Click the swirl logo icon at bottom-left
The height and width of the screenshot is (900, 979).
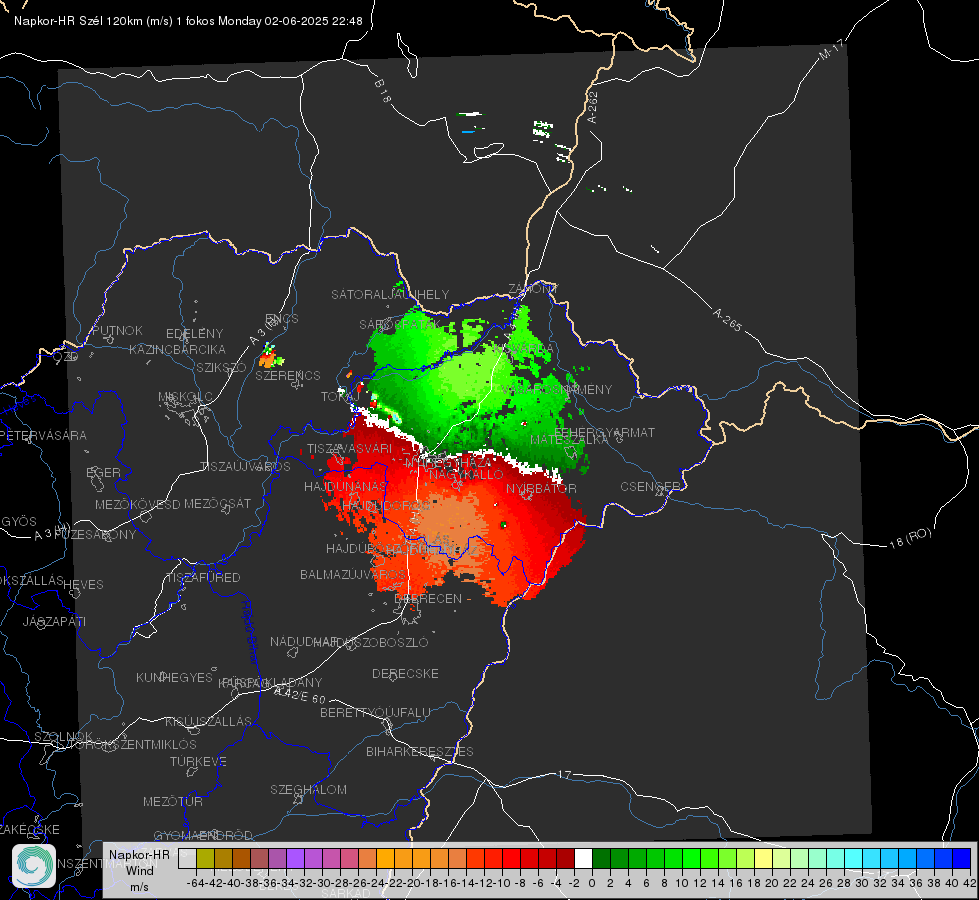click(x=34, y=866)
